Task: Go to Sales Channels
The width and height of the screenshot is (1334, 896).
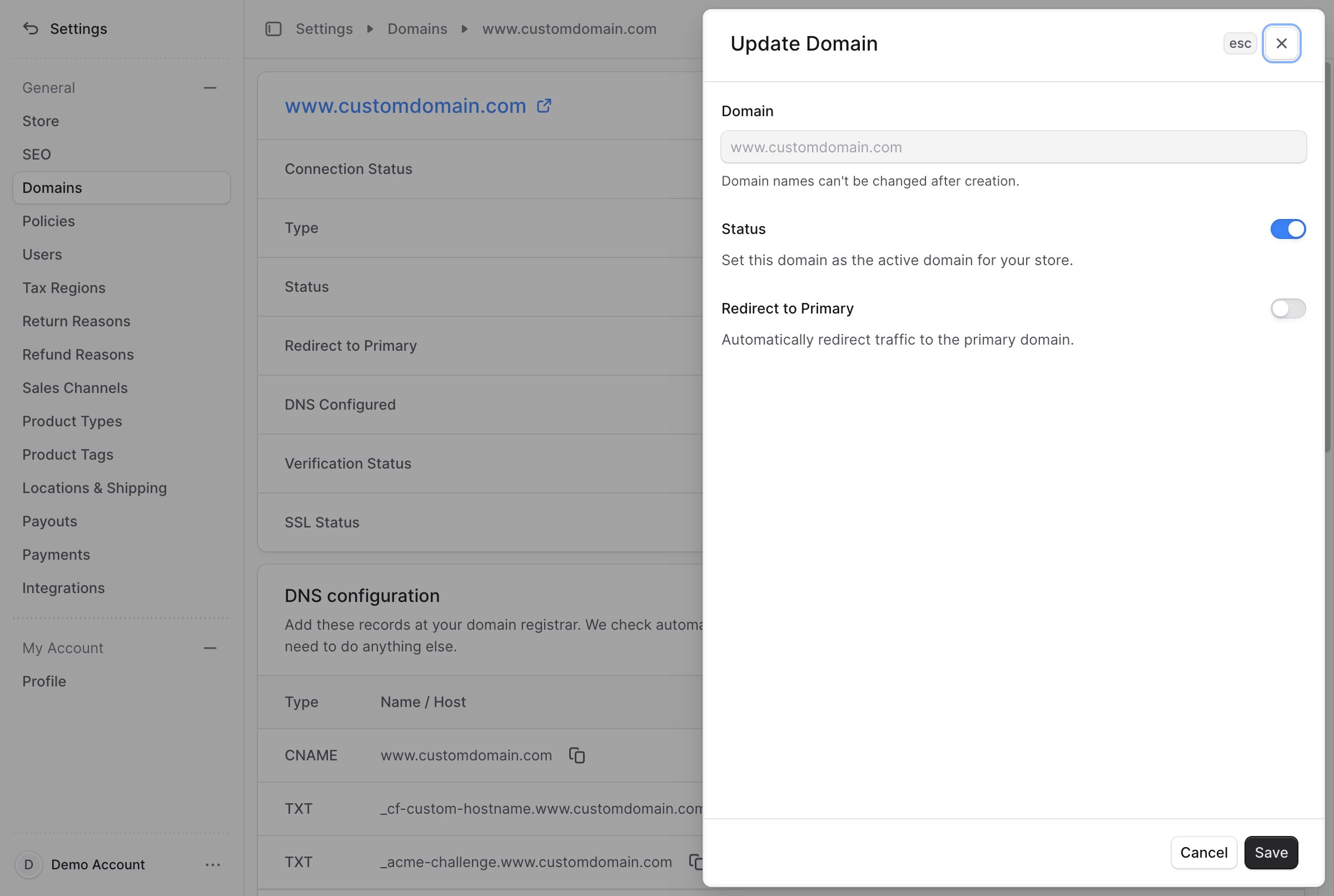Action: 122,388
